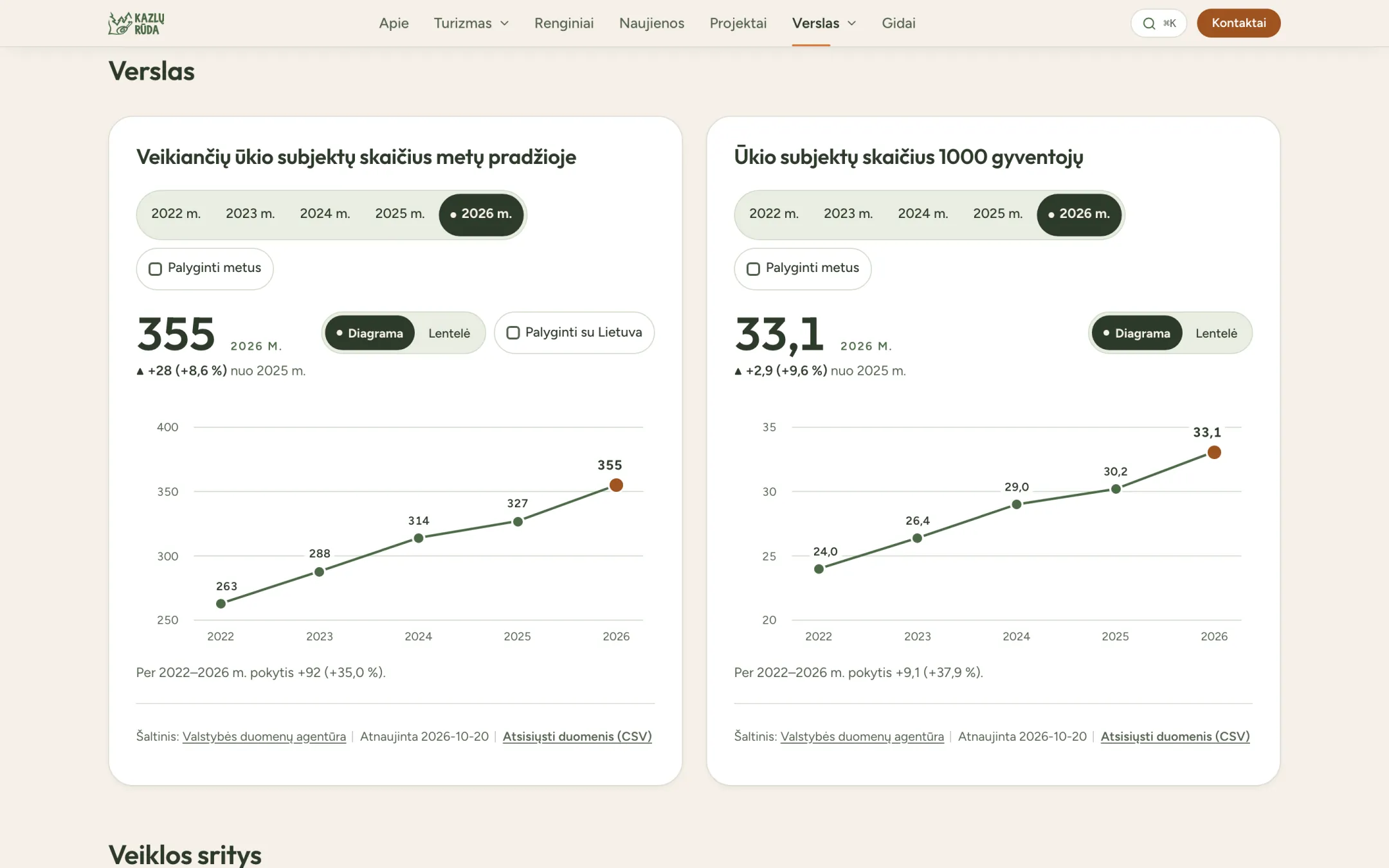This screenshot has height=868, width=1389.
Task: Open the Naujienos menu item
Action: 651,23
